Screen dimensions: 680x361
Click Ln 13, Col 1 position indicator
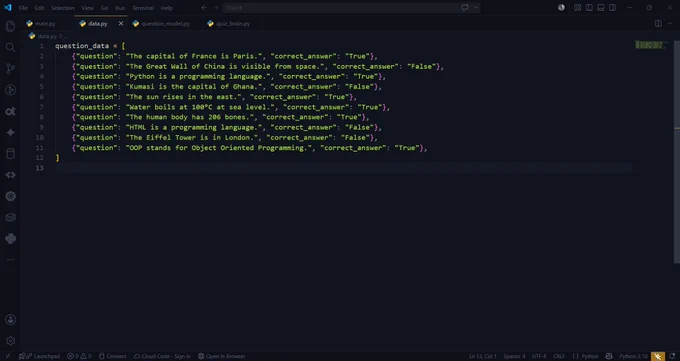[x=482, y=356]
